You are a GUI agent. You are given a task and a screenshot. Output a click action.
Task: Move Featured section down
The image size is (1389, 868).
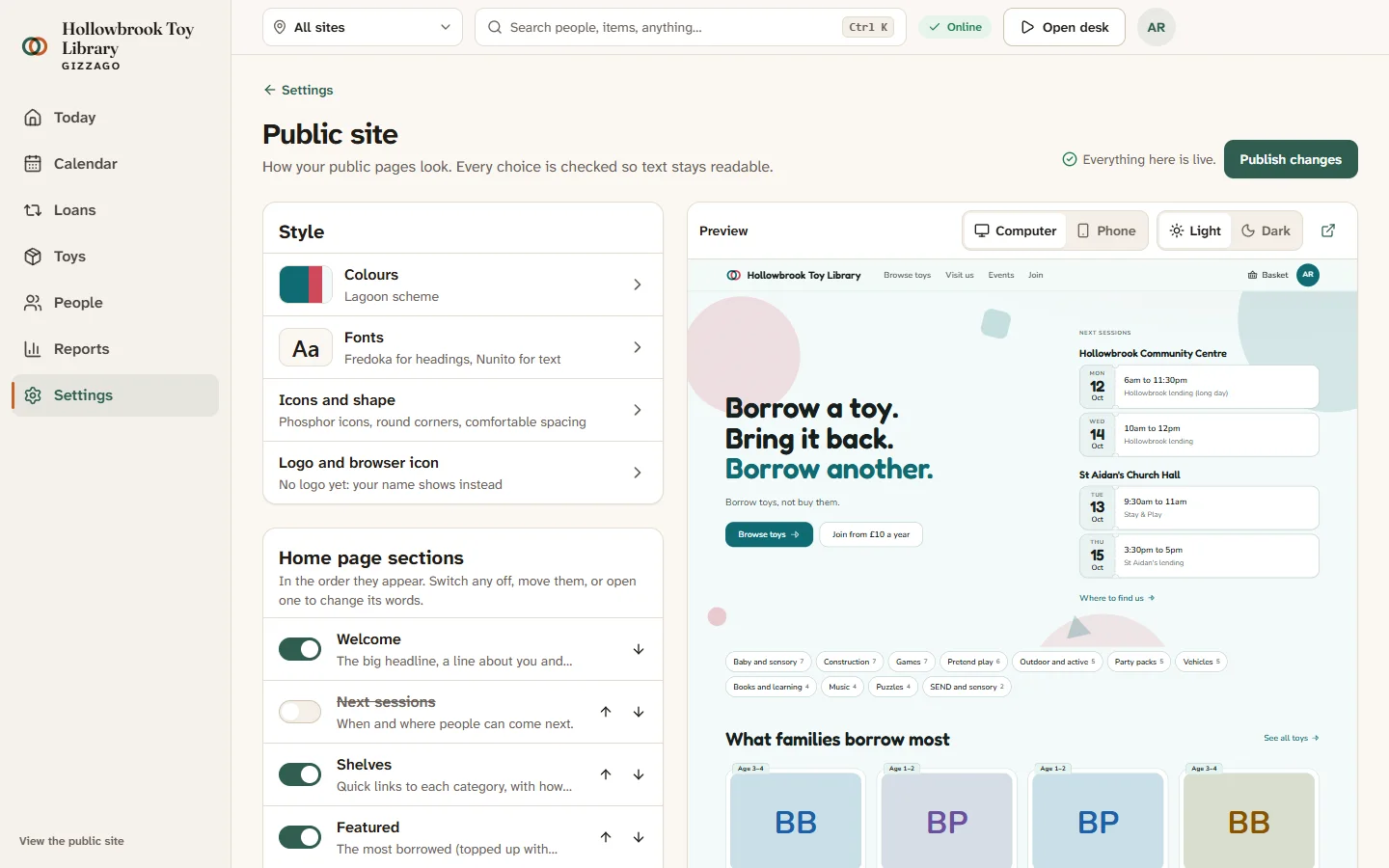coord(639,837)
